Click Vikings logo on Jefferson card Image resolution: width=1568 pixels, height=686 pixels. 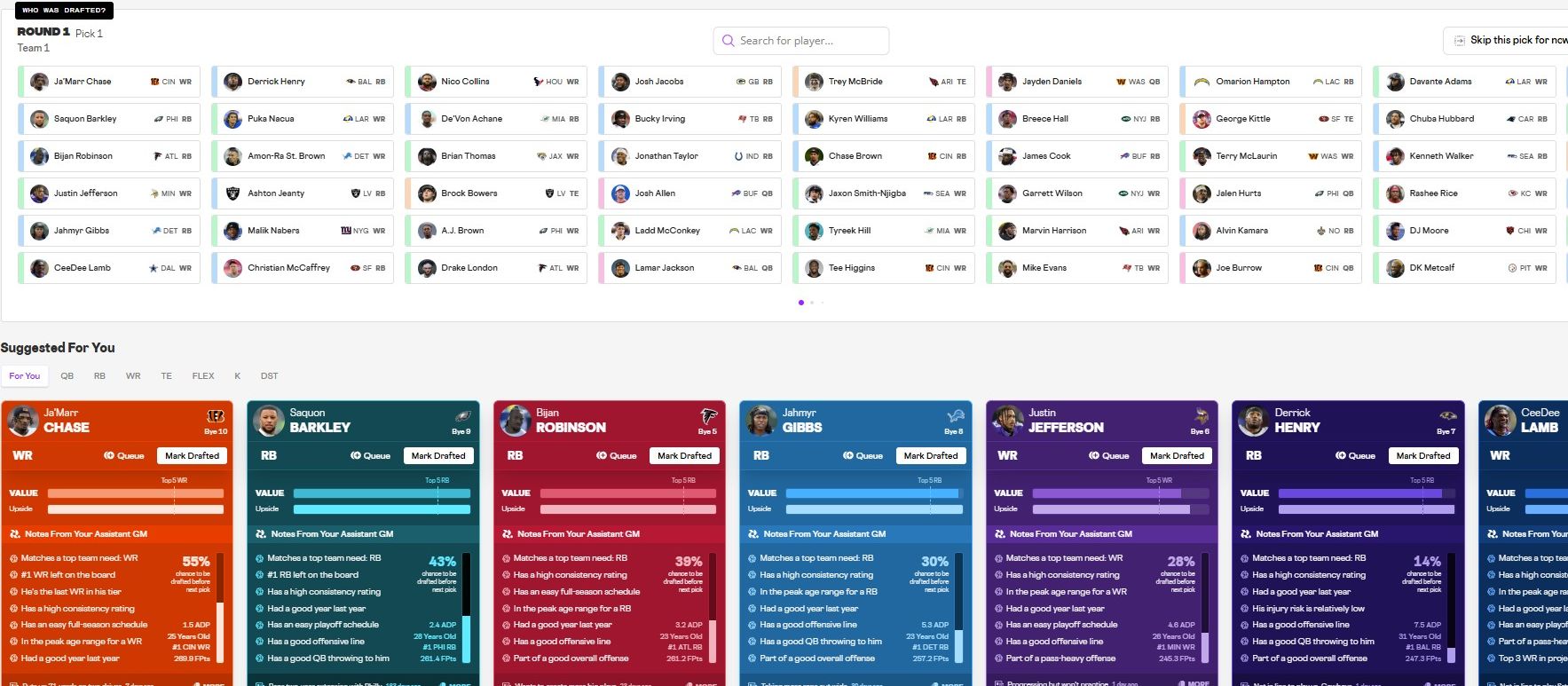pos(1201,415)
